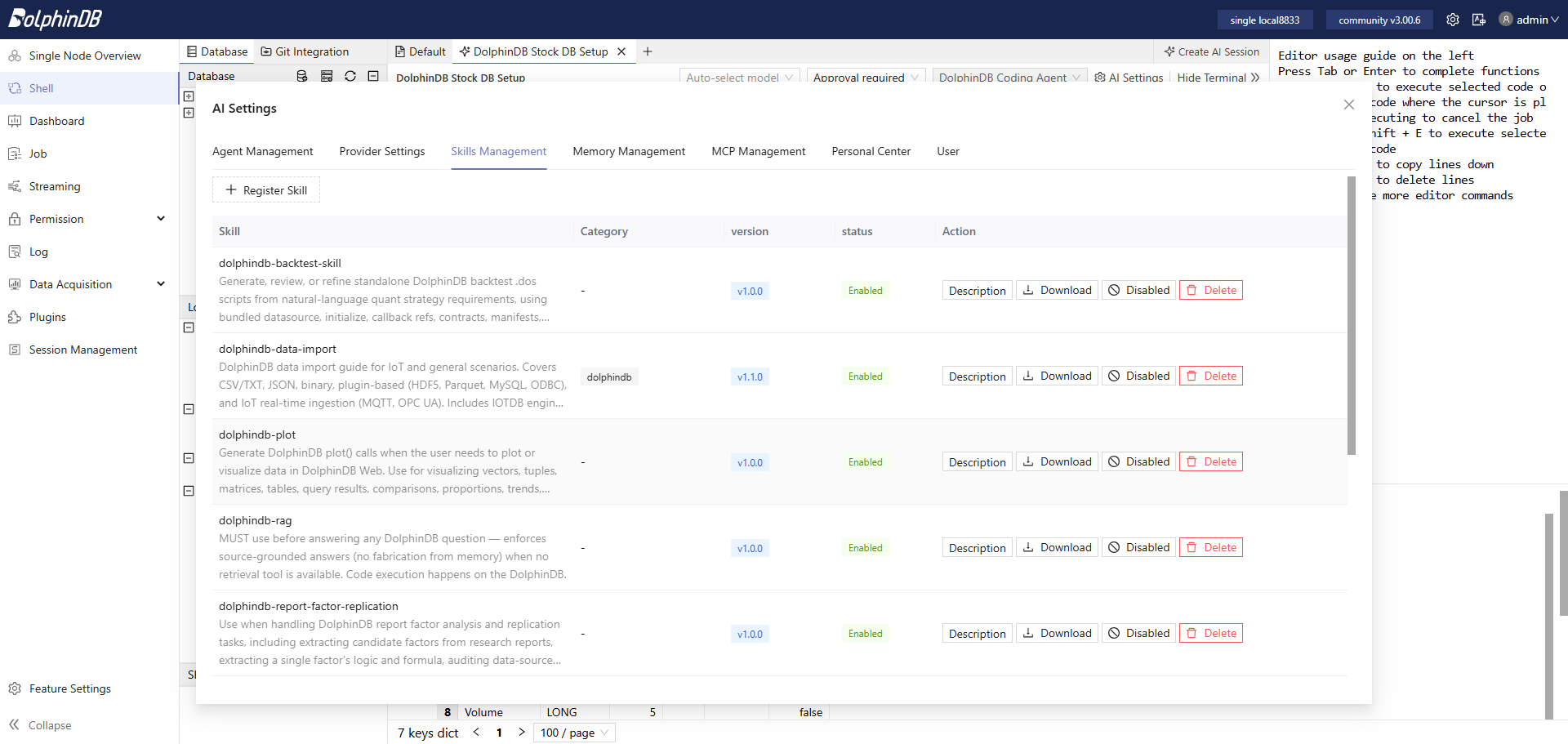This screenshot has width=1568, height=744.
Task: View Description of dolphindb-backtest-skill
Action: 977,290
